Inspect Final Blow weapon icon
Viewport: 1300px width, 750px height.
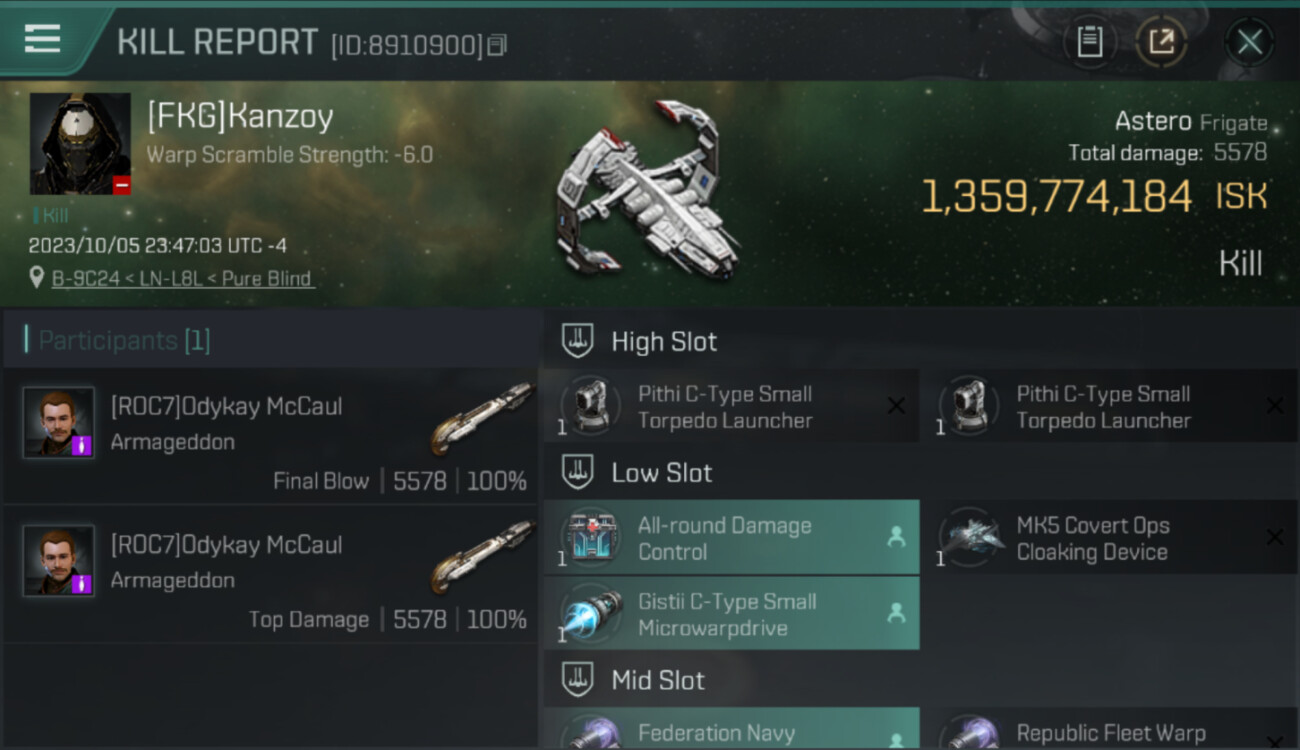[482, 418]
